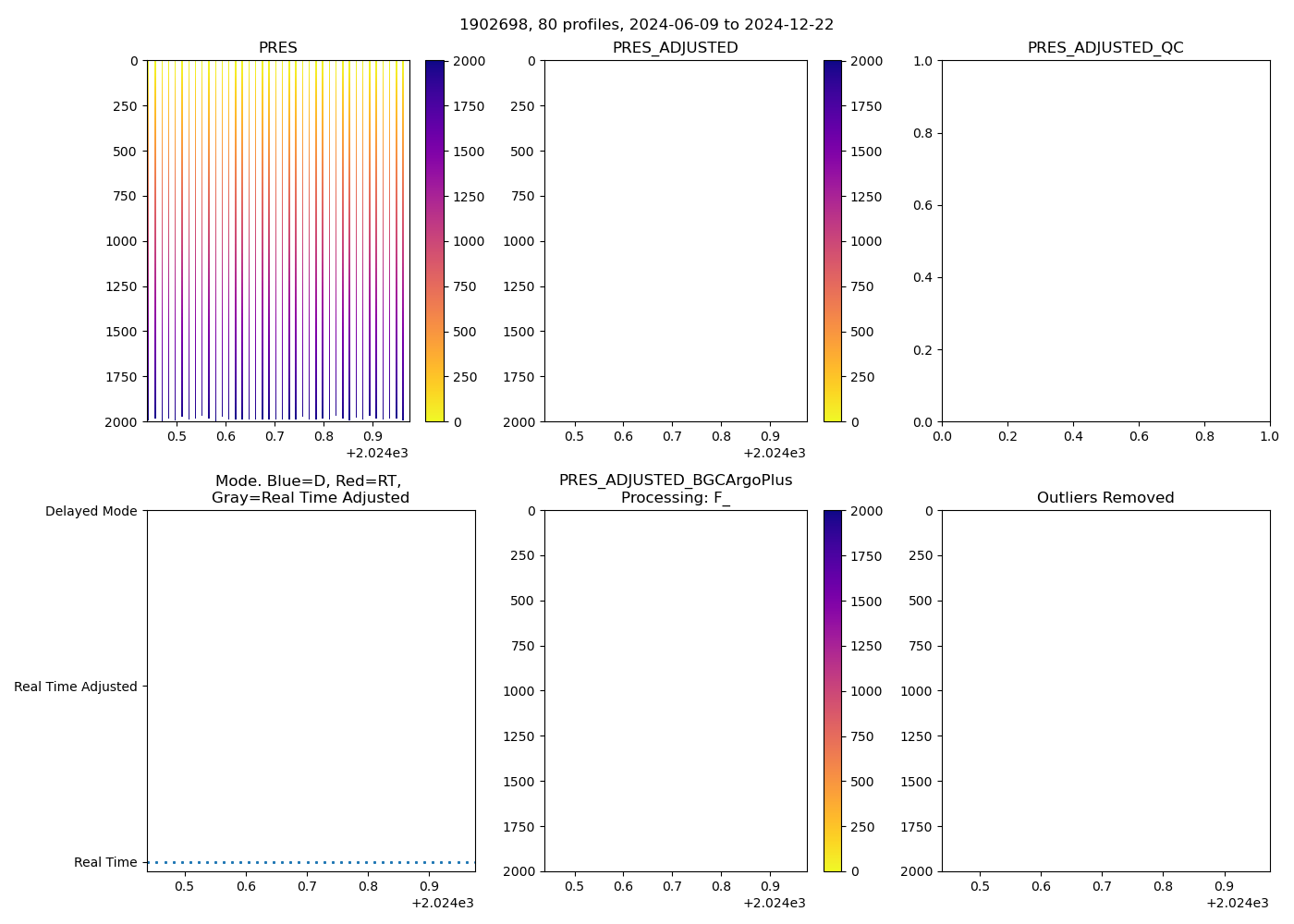
Task: Click the +2.024e3 offset under the PRES plot
Action: pos(377,453)
